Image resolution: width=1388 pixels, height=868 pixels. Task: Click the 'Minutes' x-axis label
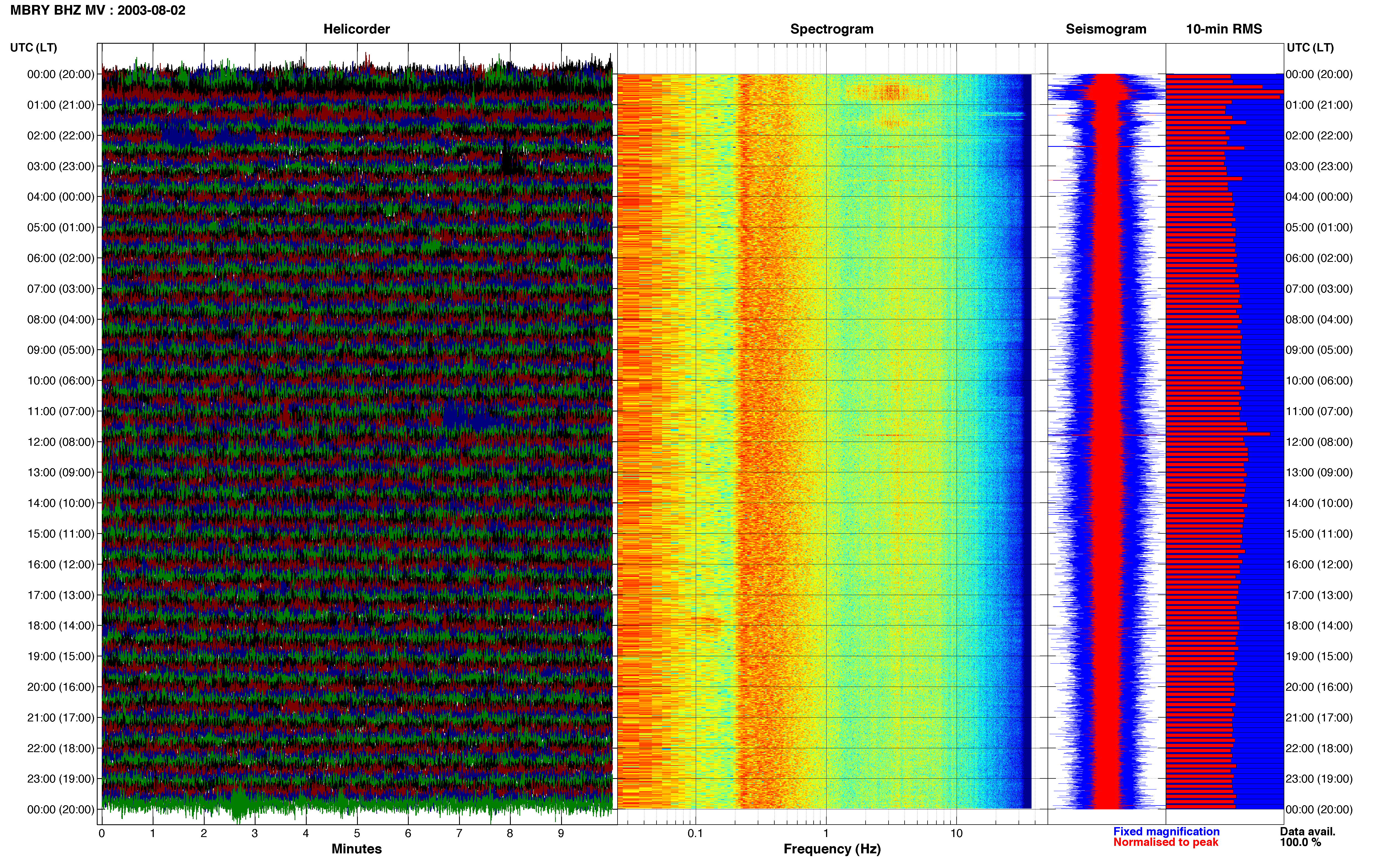(x=356, y=848)
